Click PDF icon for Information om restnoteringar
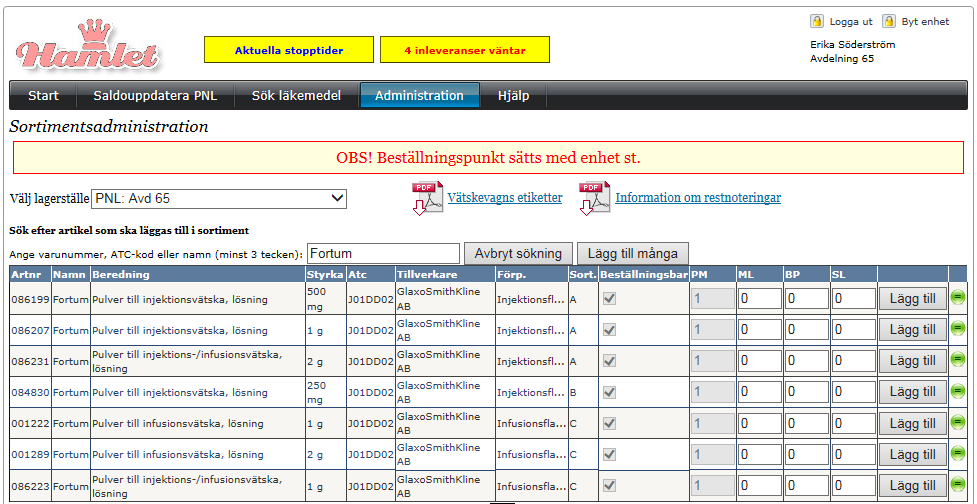977x504 pixels. pos(594,198)
